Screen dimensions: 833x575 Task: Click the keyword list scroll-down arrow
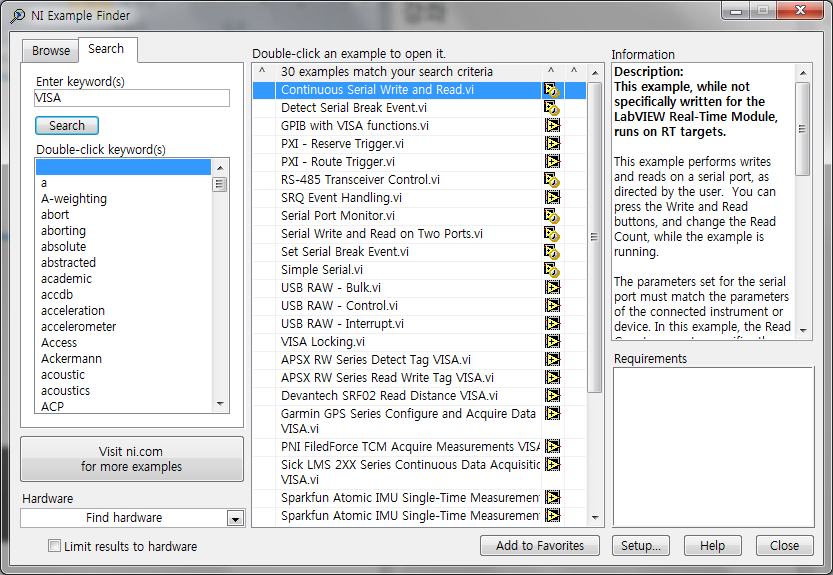click(220, 404)
